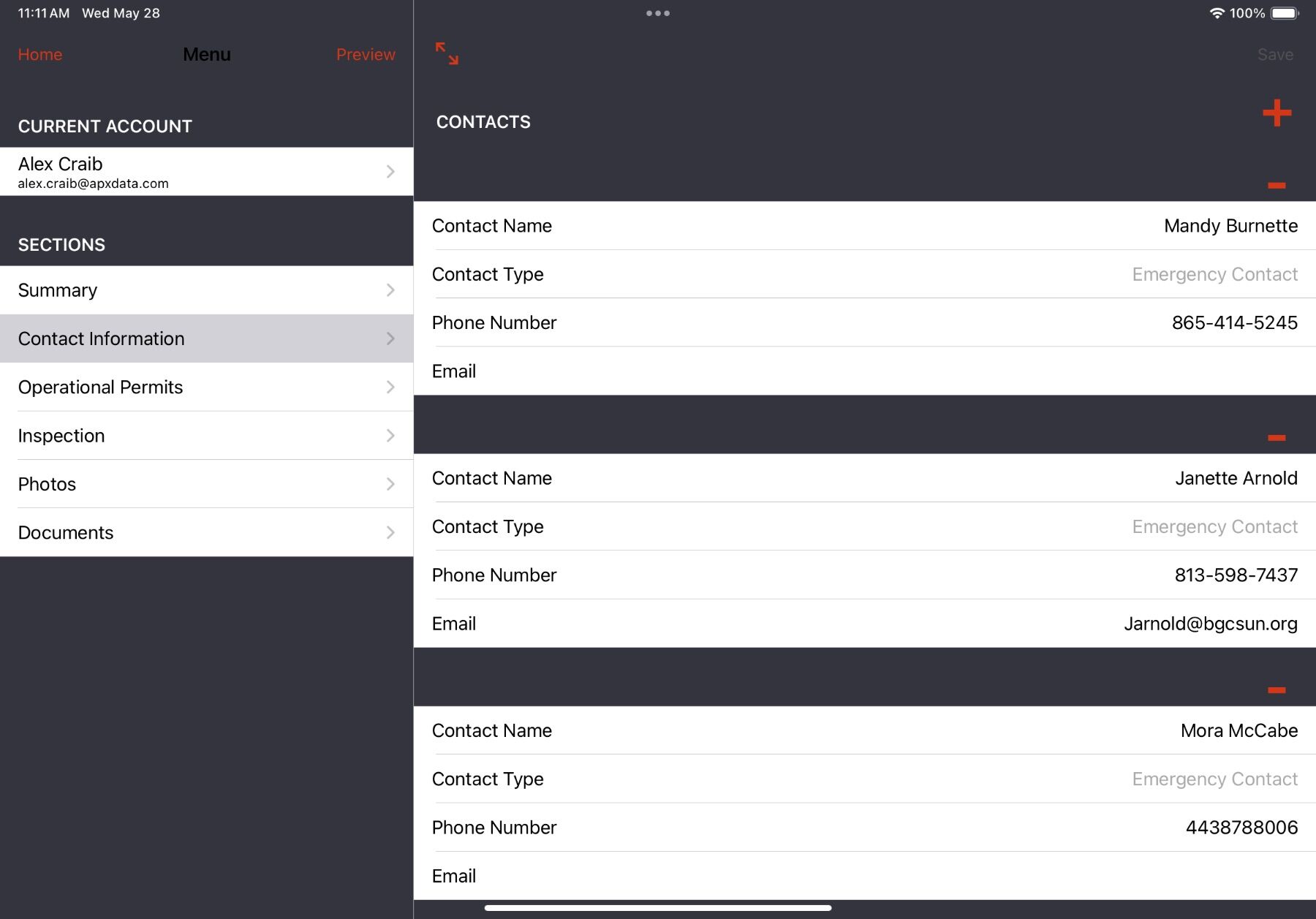1316x919 pixels.
Task: Remove Mandy Burnette using the minus icon
Action: (x=1277, y=186)
